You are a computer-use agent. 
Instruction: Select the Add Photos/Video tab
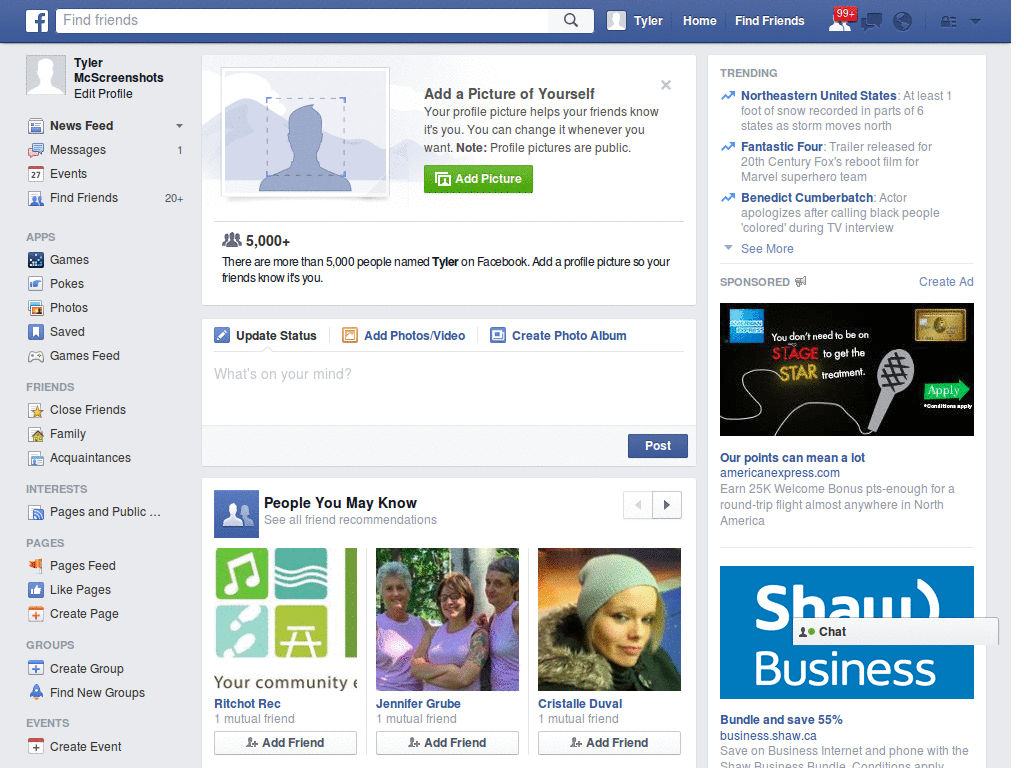pyautogui.click(x=404, y=336)
